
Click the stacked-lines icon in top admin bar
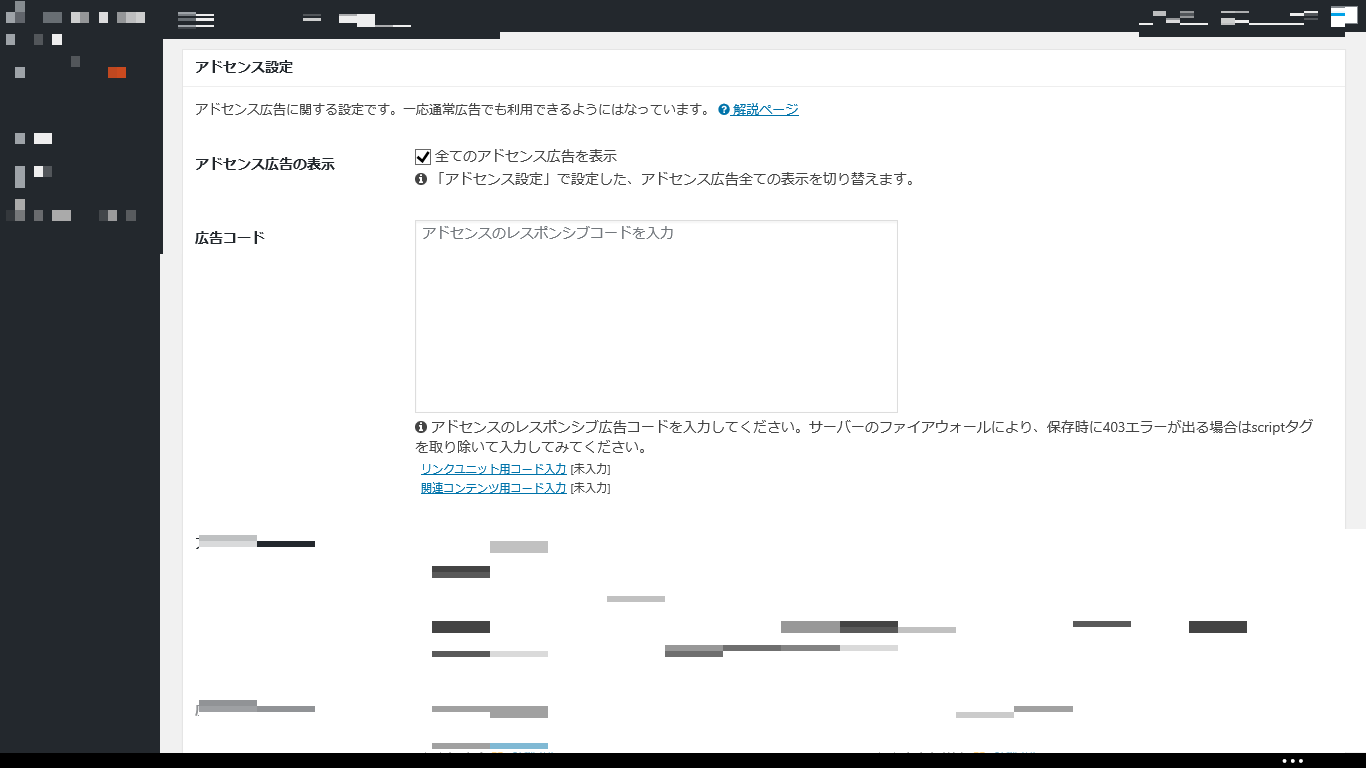[x=196, y=19]
